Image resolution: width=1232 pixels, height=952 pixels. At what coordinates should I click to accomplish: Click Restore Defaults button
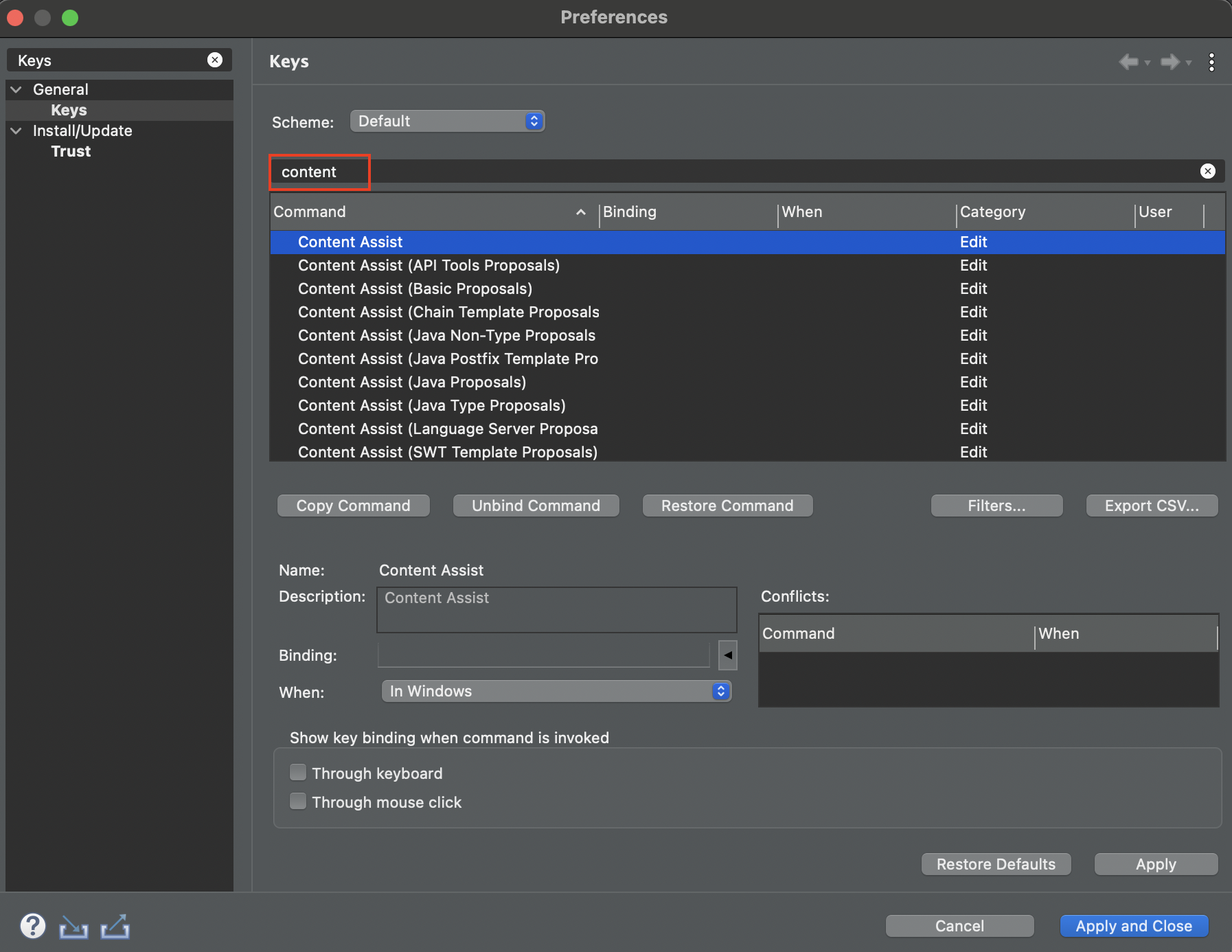point(996,864)
